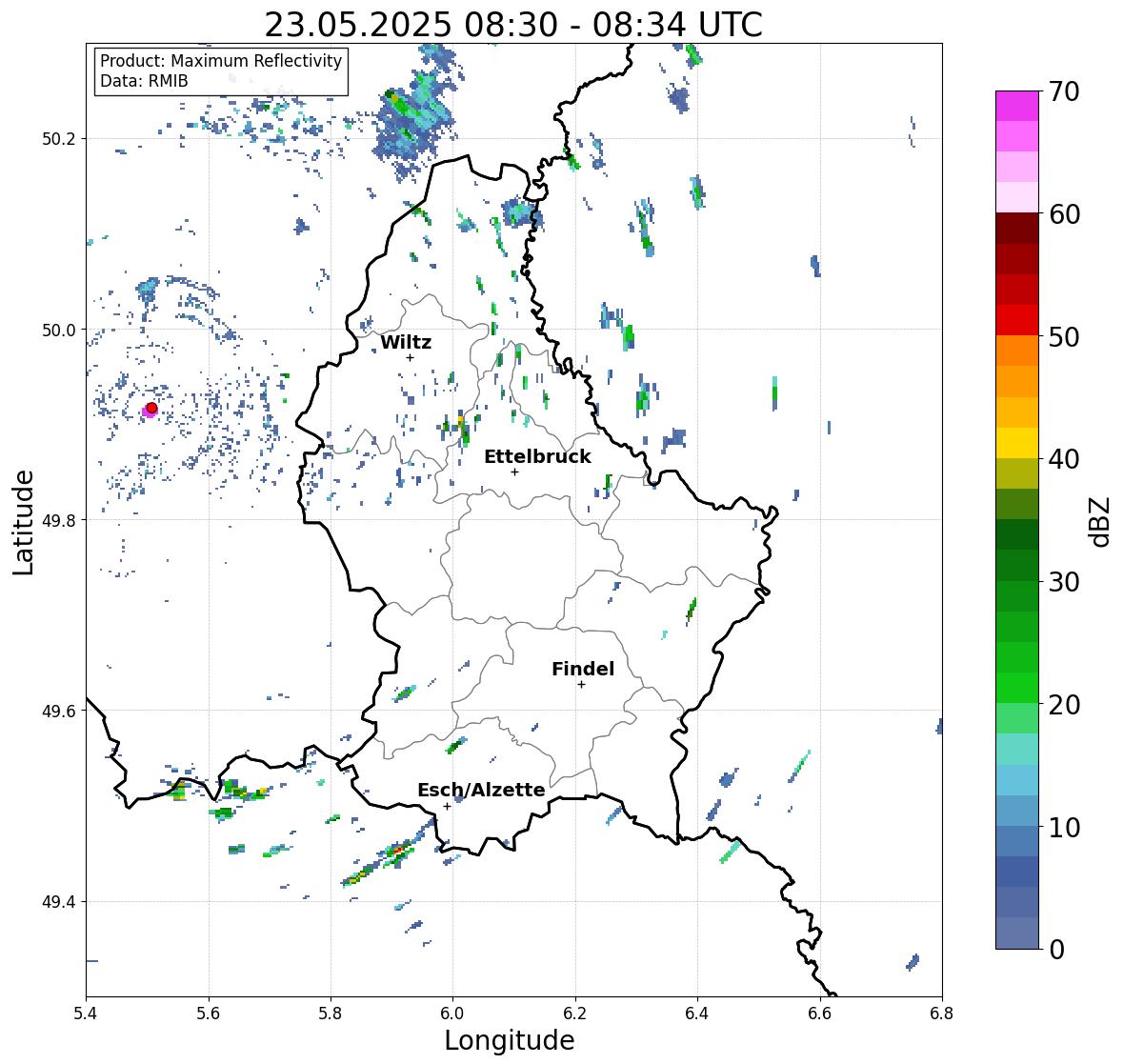Click the 5.8 longitude tick label
This screenshot has width=1123, height=1064.
(x=331, y=1013)
